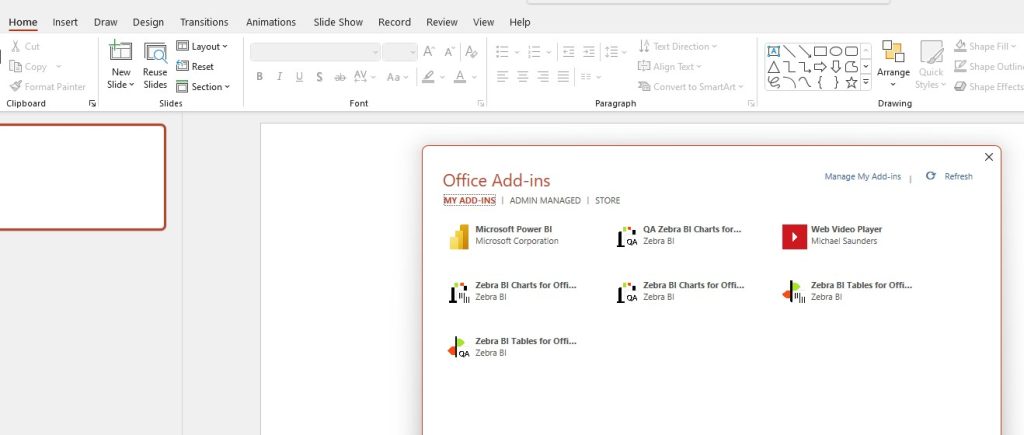Image resolution: width=1024 pixels, height=435 pixels.
Task: Click font color swatch button
Action: point(460,77)
